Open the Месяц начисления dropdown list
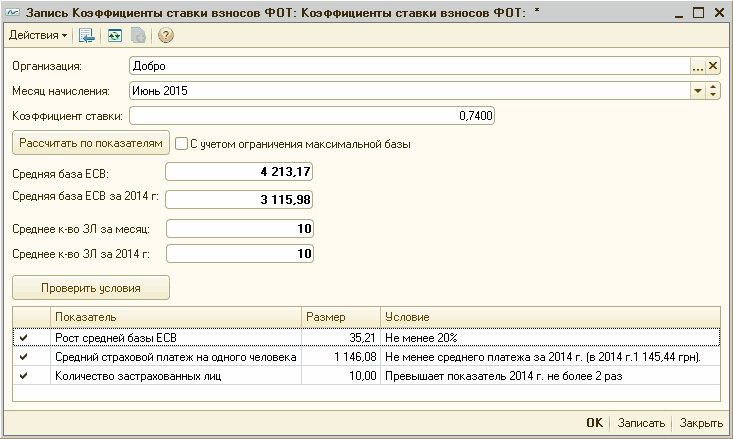This screenshot has width=733, height=439. 698,91
